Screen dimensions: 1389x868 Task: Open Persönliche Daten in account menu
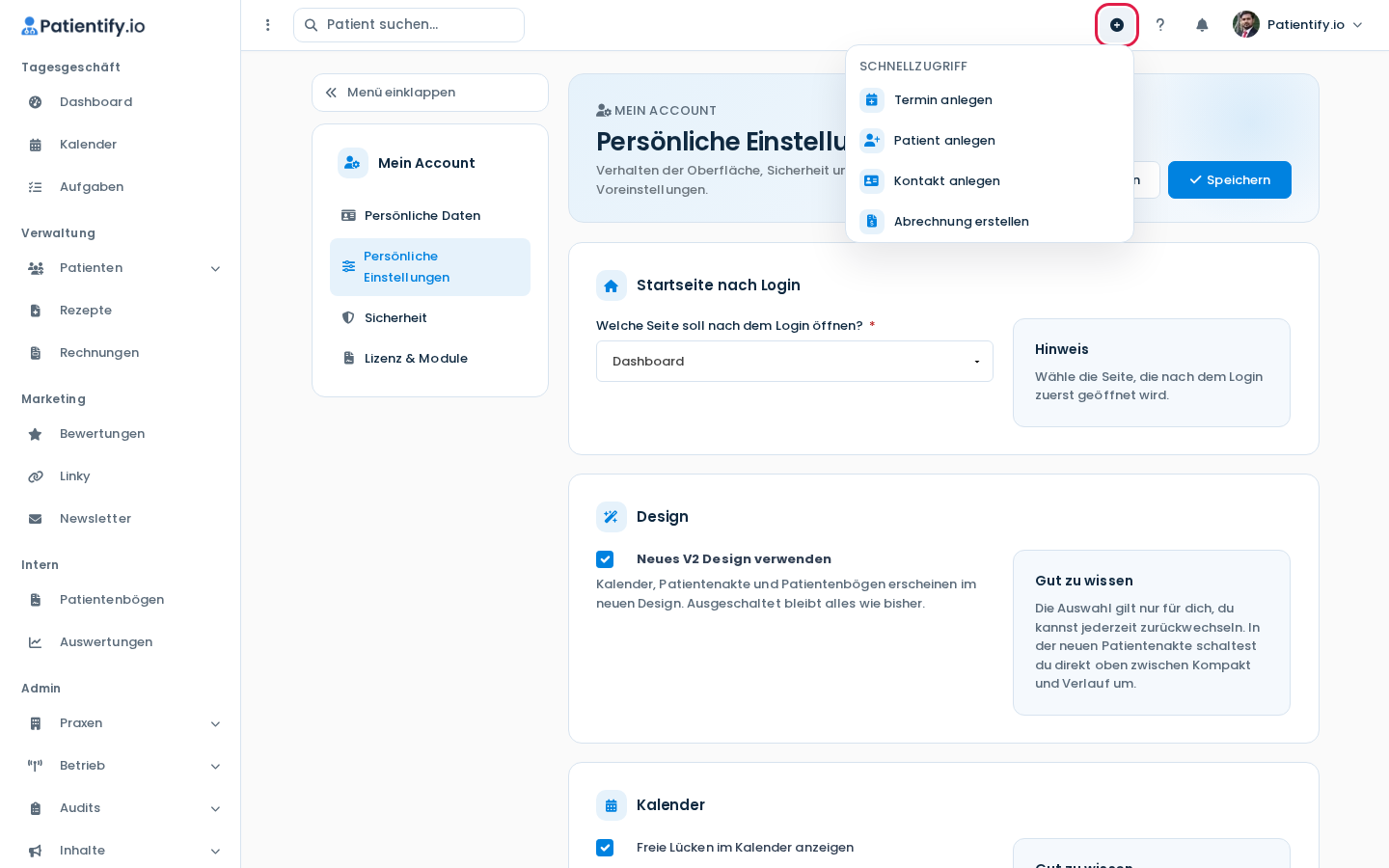(x=430, y=216)
